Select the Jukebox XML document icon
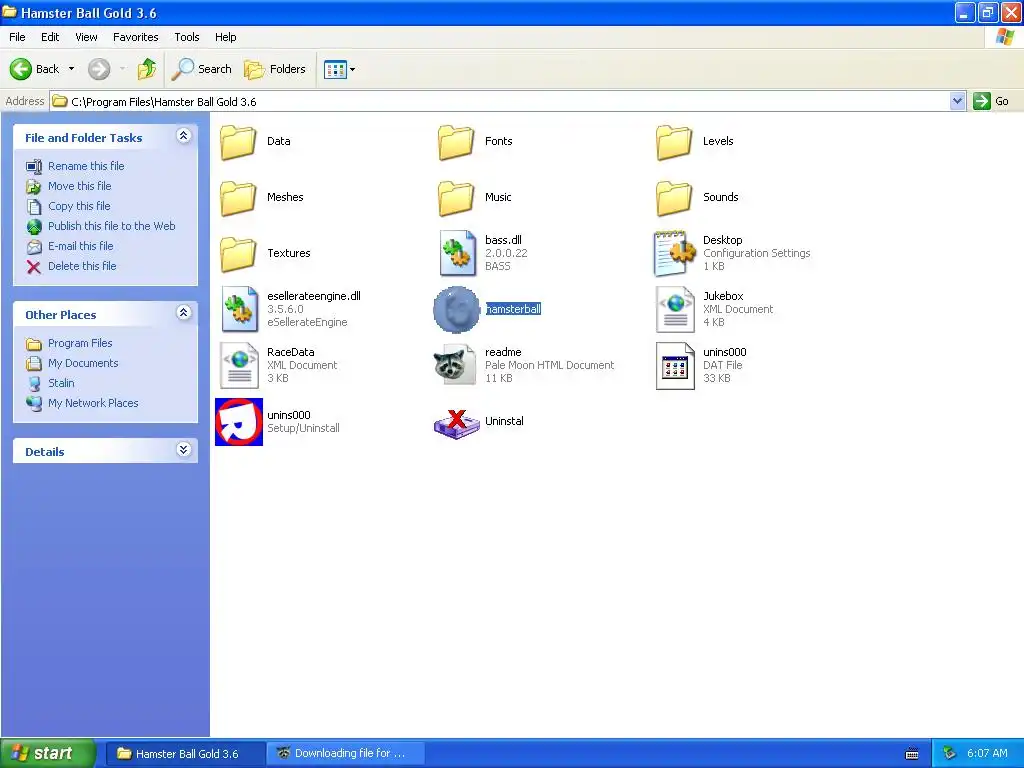Viewport: 1024px width, 768px height. (x=675, y=309)
